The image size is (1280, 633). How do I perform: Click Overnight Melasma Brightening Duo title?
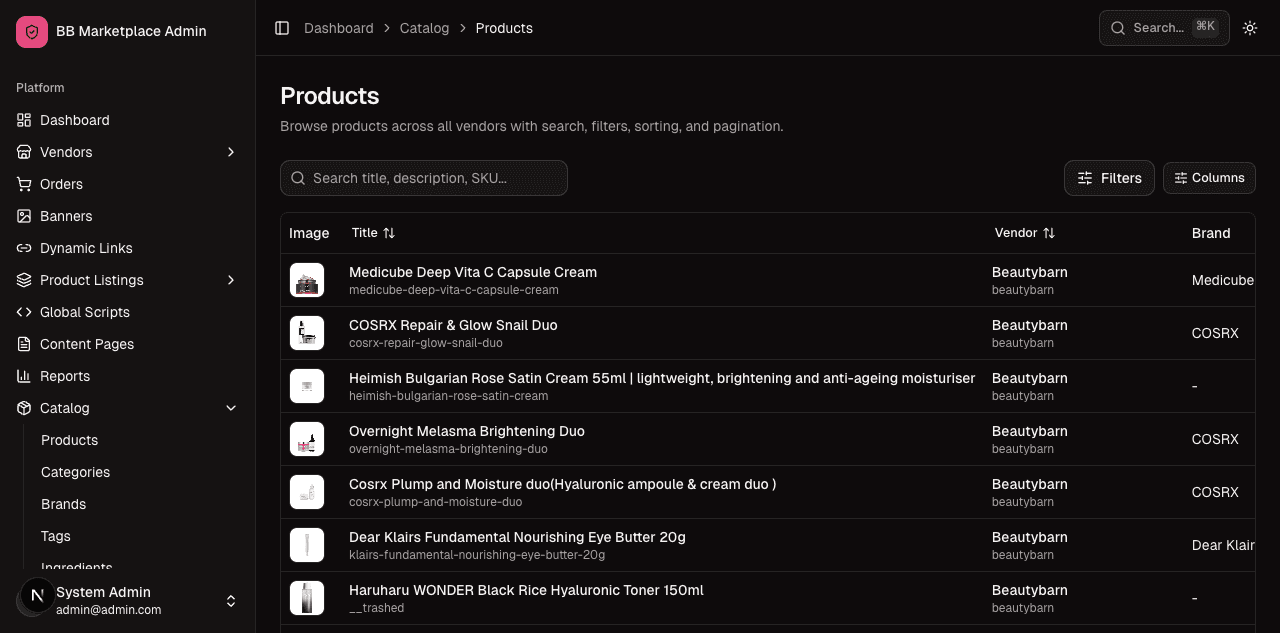pyautogui.click(x=467, y=431)
